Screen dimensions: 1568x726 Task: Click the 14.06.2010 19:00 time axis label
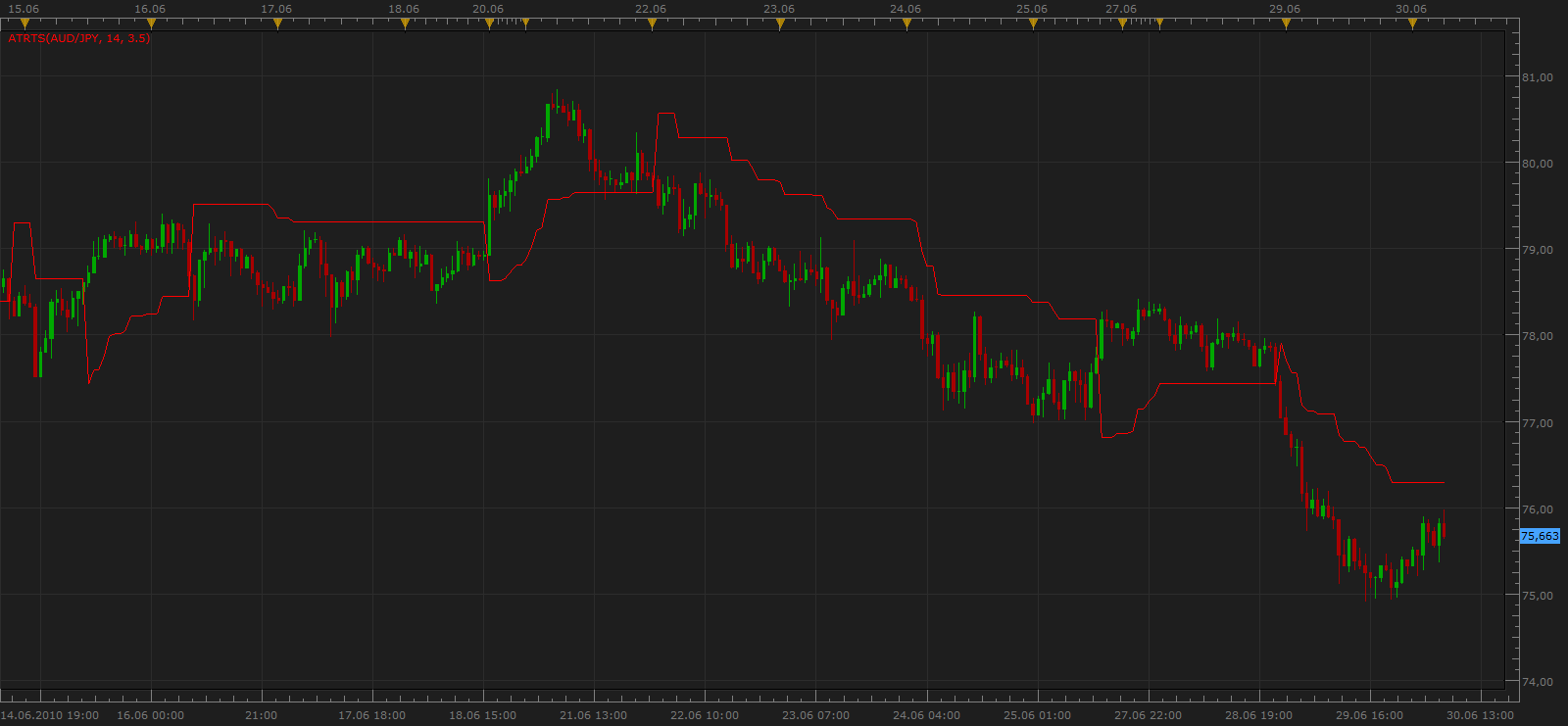pos(50,715)
